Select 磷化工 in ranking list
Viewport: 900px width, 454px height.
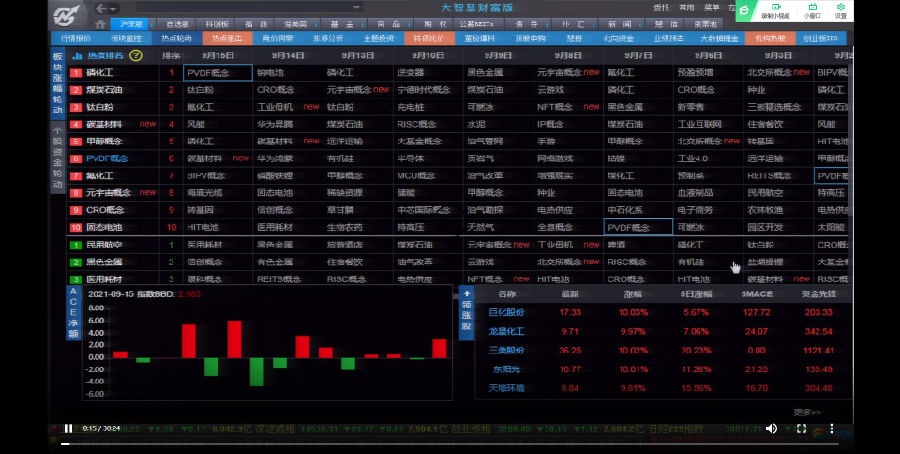coord(100,73)
